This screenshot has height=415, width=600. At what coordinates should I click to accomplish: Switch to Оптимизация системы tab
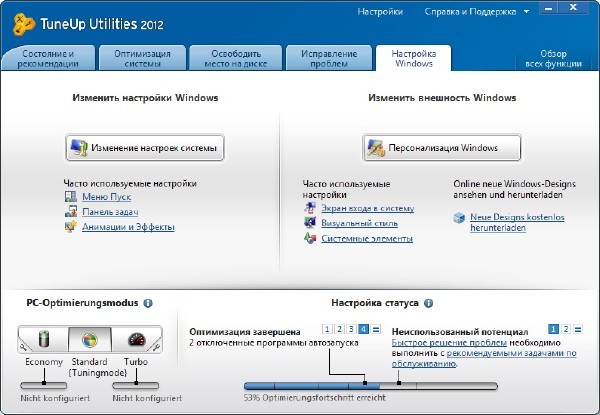pos(142,58)
